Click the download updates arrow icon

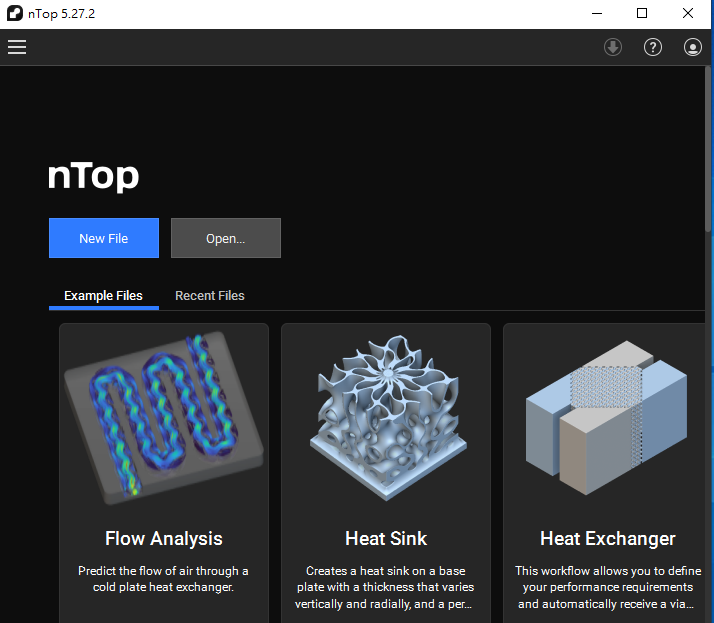click(613, 47)
